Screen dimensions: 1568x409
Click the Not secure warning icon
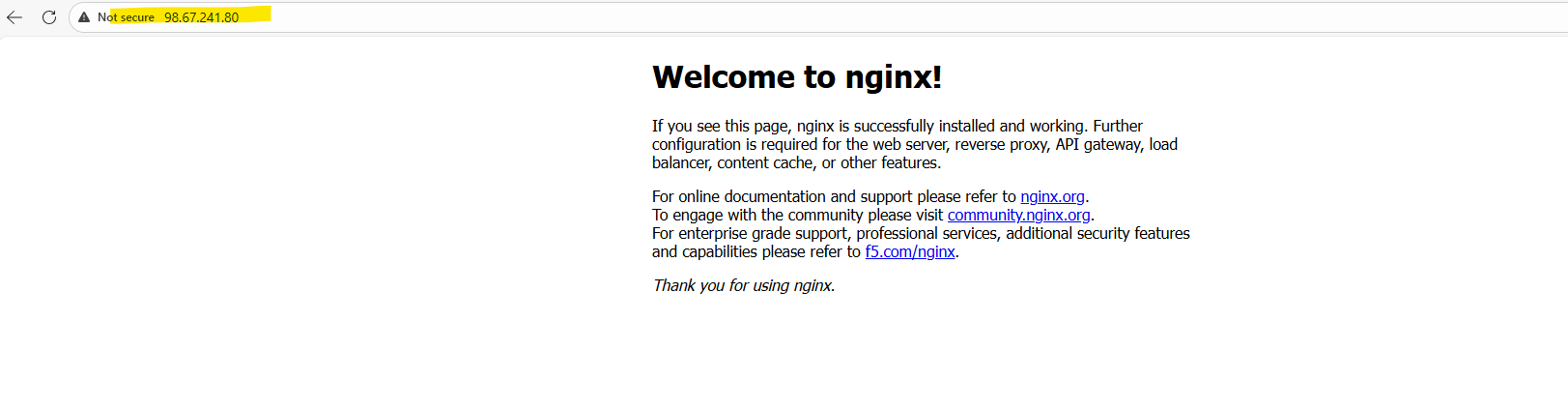pyautogui.click(x=84, y=17)
